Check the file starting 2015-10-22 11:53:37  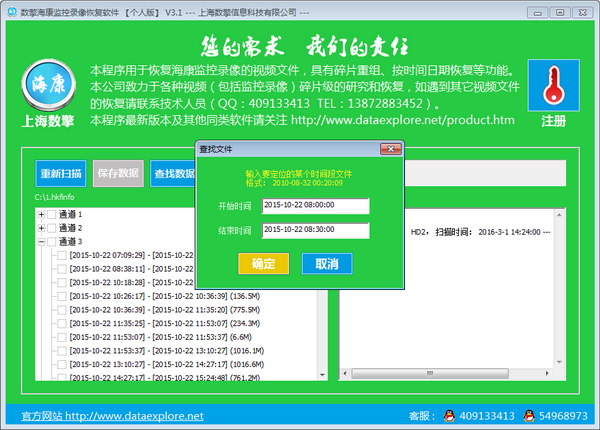(62, 351)
